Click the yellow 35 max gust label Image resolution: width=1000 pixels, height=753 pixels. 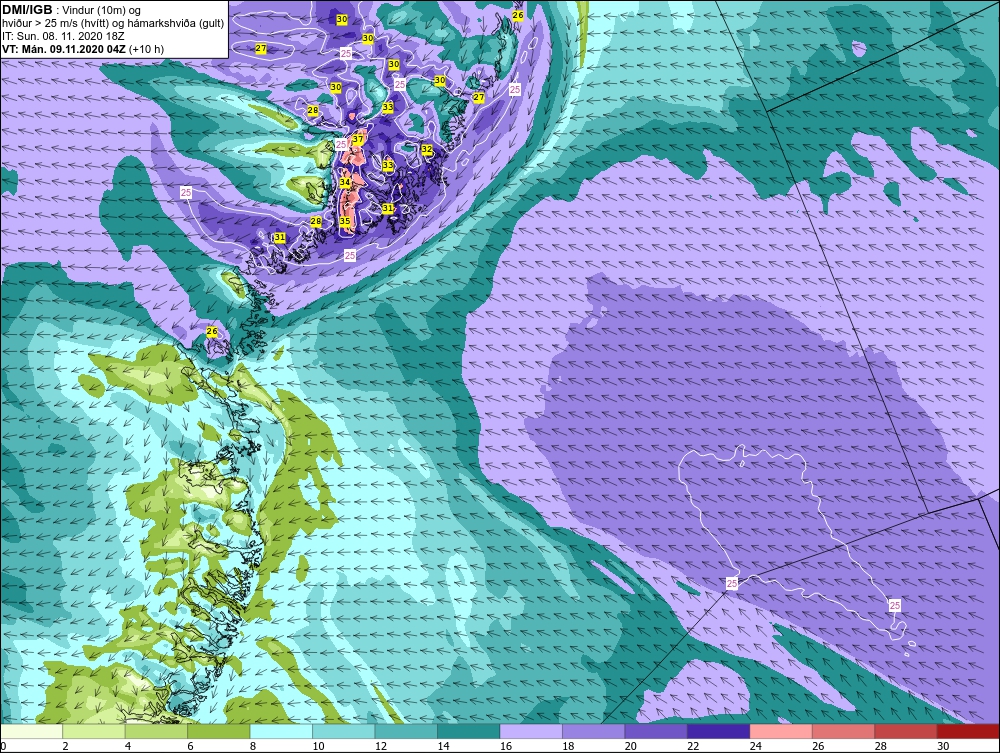345,221
